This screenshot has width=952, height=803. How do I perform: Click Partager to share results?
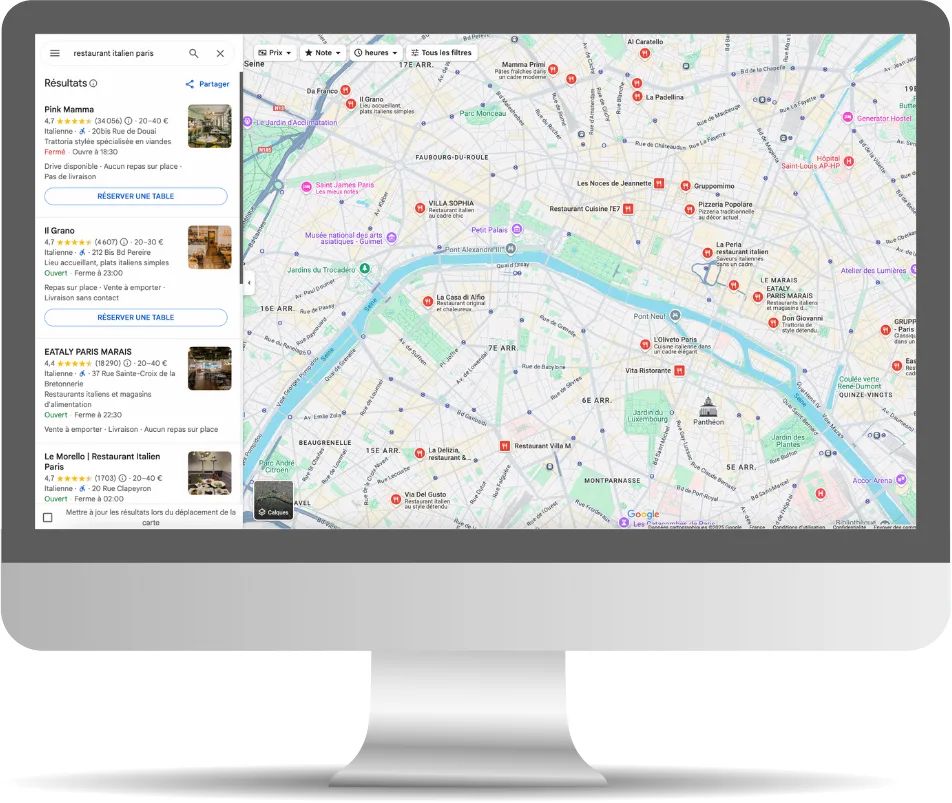208,84
